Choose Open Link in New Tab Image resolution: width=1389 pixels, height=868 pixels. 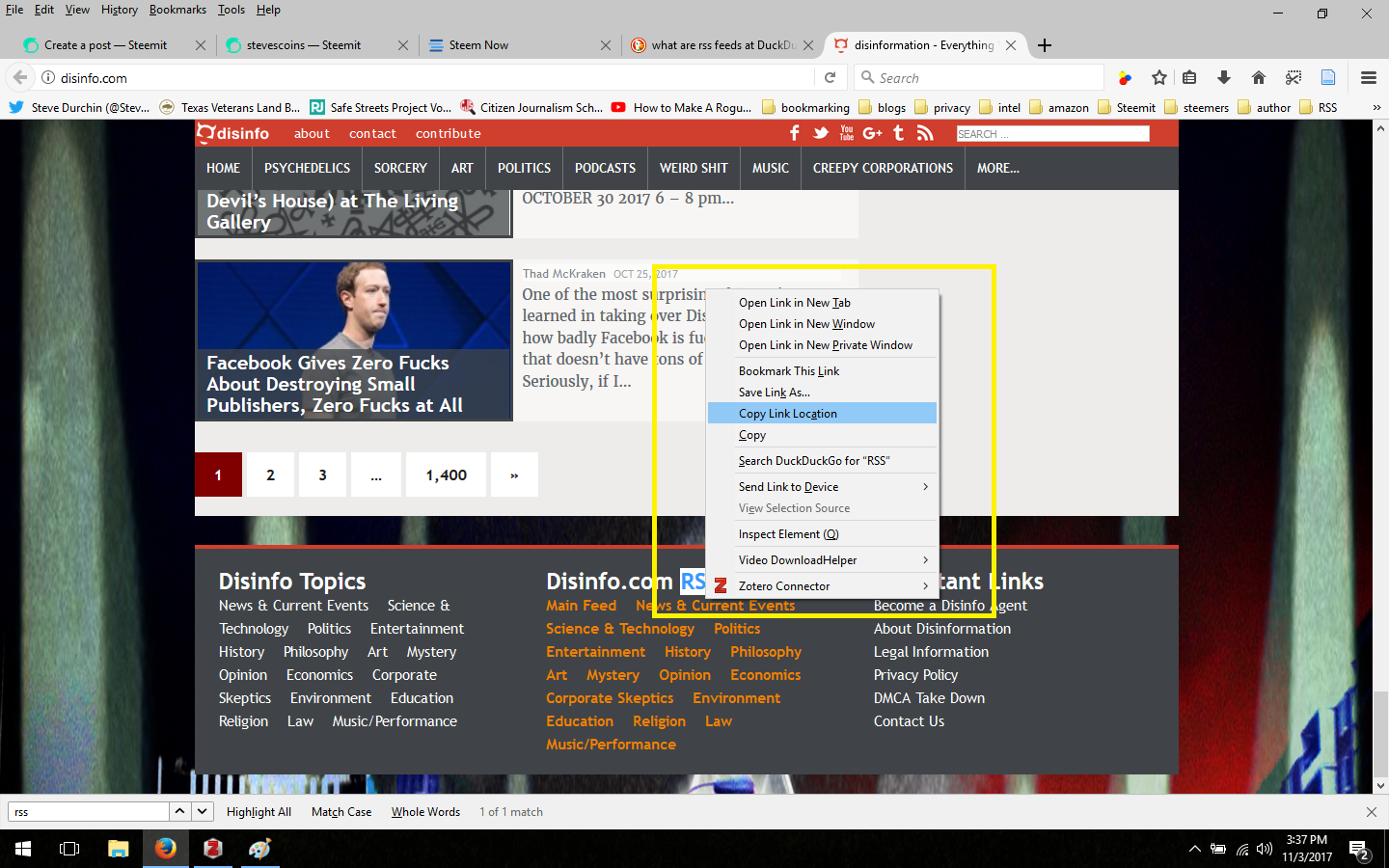tap(822, 303)
